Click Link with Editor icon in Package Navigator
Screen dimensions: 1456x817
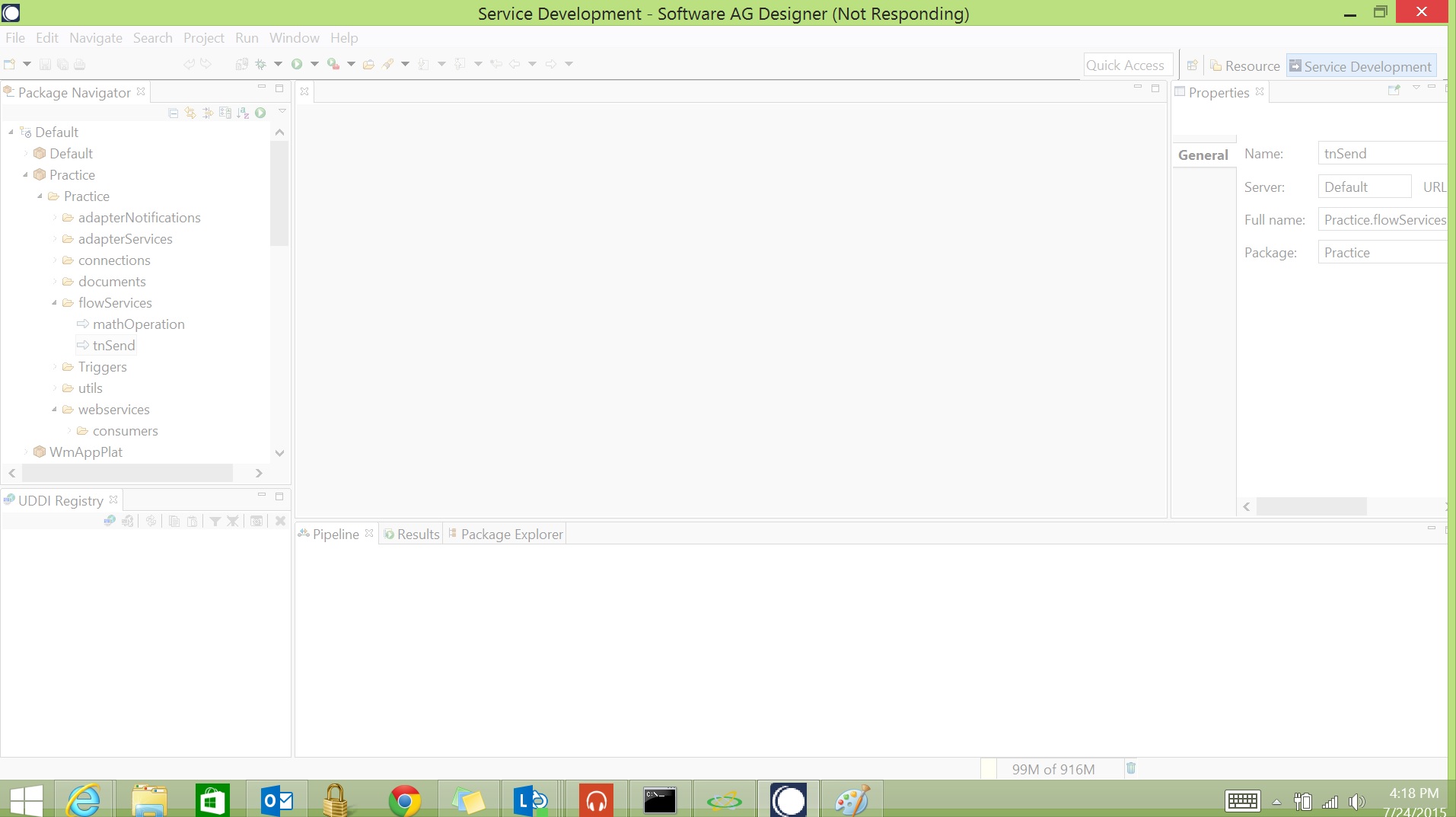(x=190, y=113)
